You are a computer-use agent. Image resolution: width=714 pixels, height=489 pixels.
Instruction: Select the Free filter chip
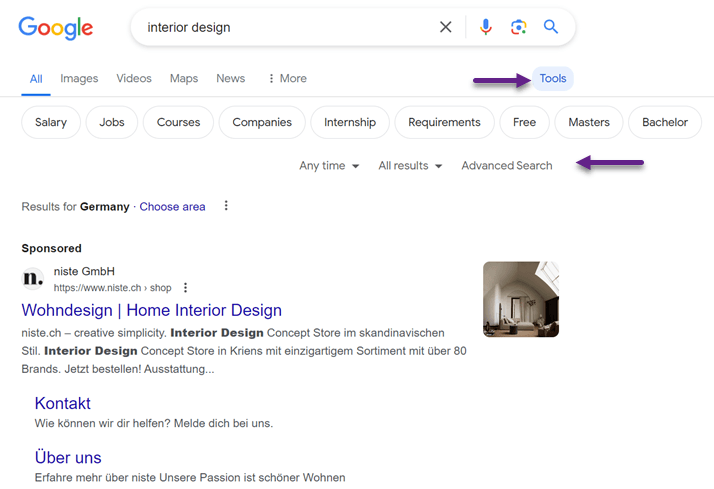(x=525, y=122)
